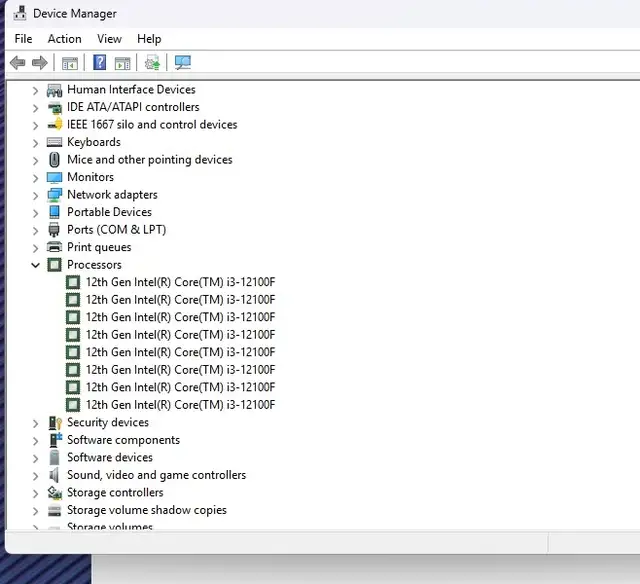Image resolution: width=640 pixels, height=584 pixels.
Task: Select Ports (COM & LPT) item
Action: [x=116, y=230]
